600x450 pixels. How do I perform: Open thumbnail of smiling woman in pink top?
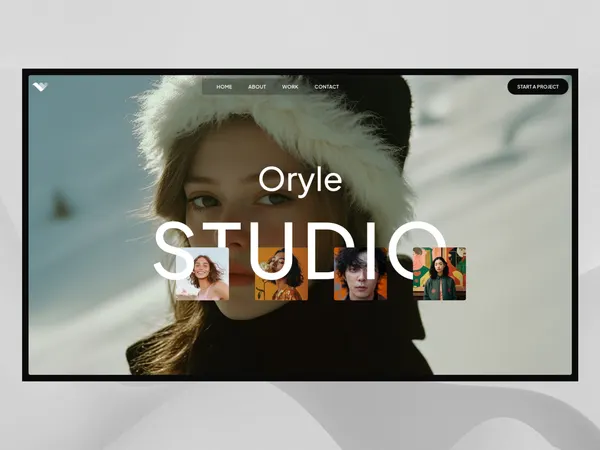(202, 274)
